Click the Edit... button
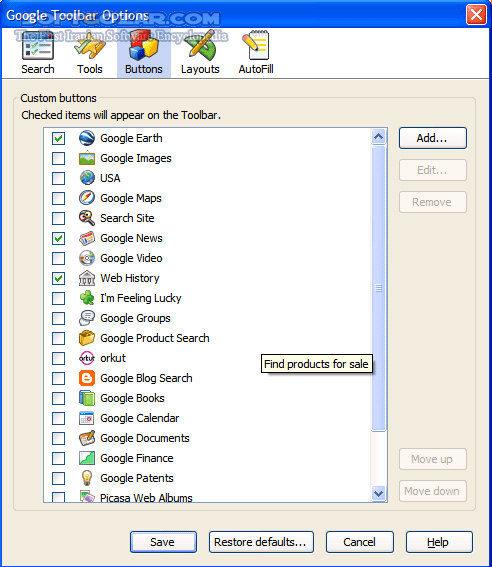Screen dimensions: 492x567 pos(433,170)
